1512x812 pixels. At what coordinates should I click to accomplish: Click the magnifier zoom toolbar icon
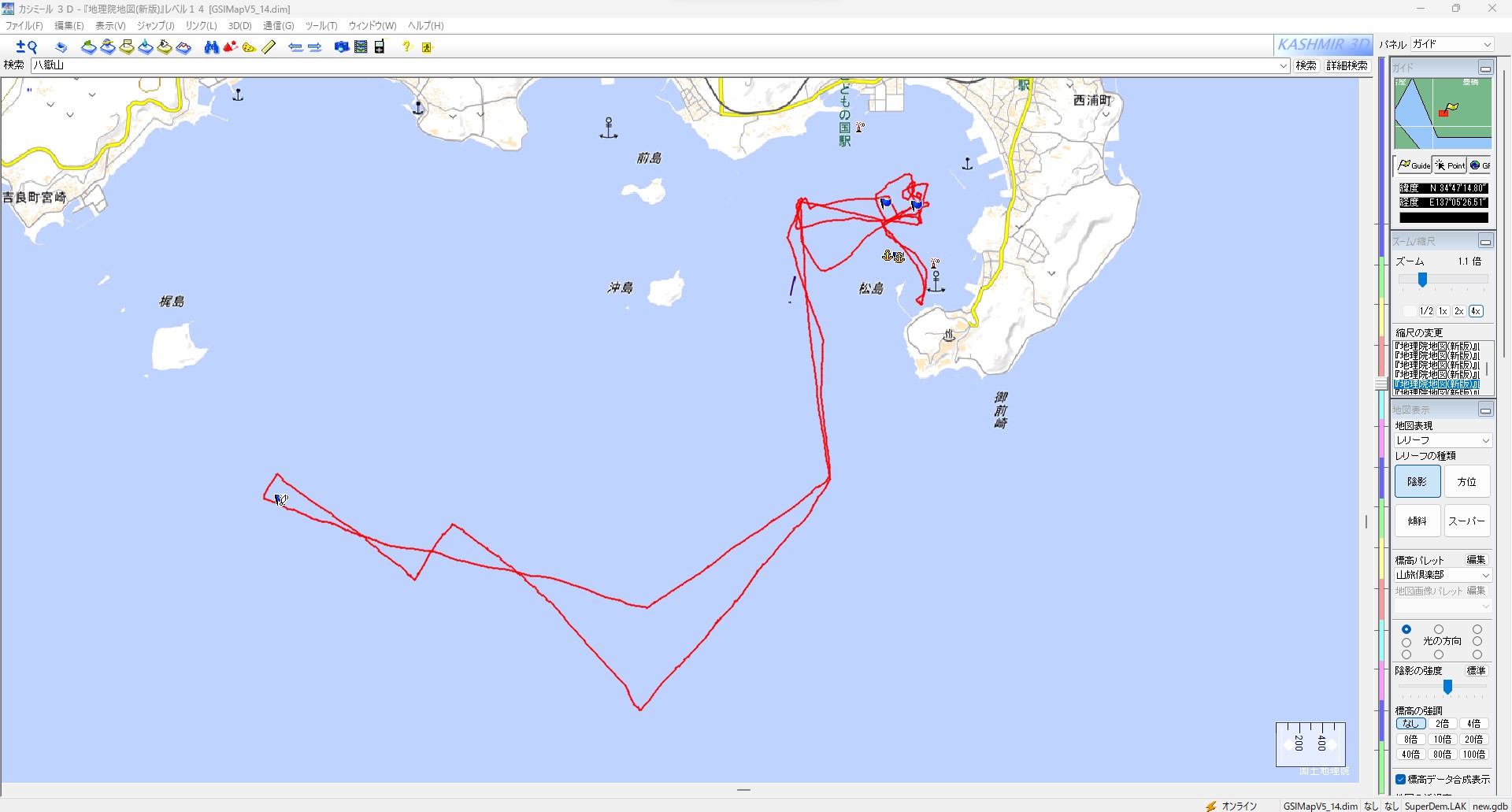point(27,47)
